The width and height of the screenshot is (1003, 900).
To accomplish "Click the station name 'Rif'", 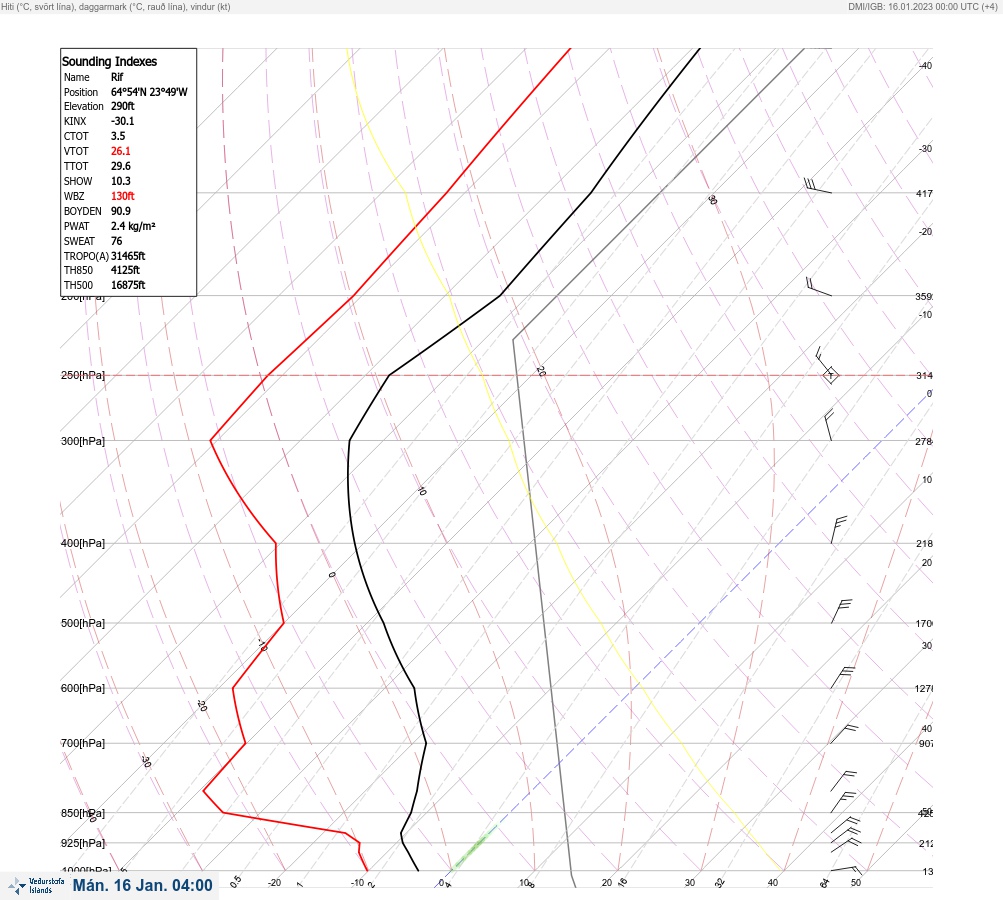I will [x=117, y=77].
